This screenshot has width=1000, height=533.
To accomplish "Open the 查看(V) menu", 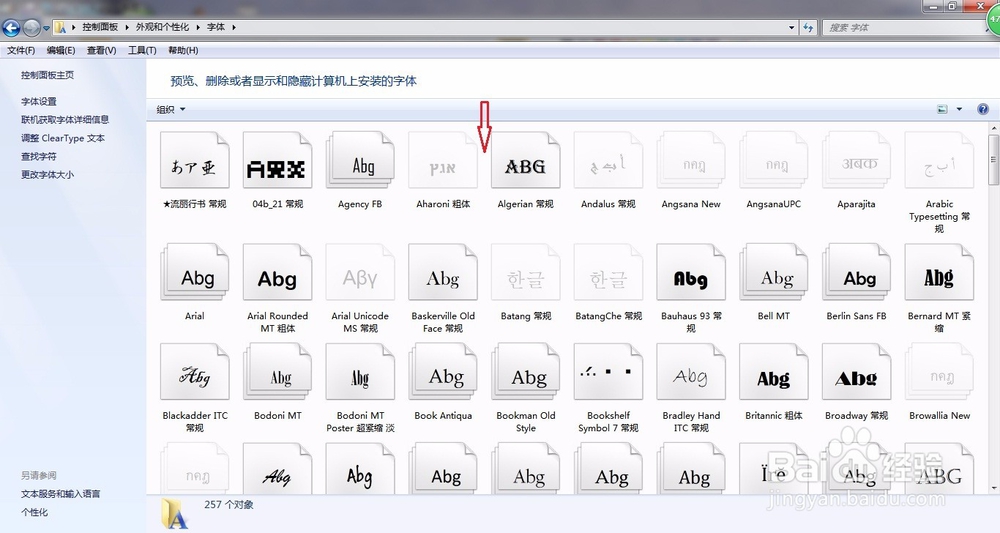I will click(101, 50).
